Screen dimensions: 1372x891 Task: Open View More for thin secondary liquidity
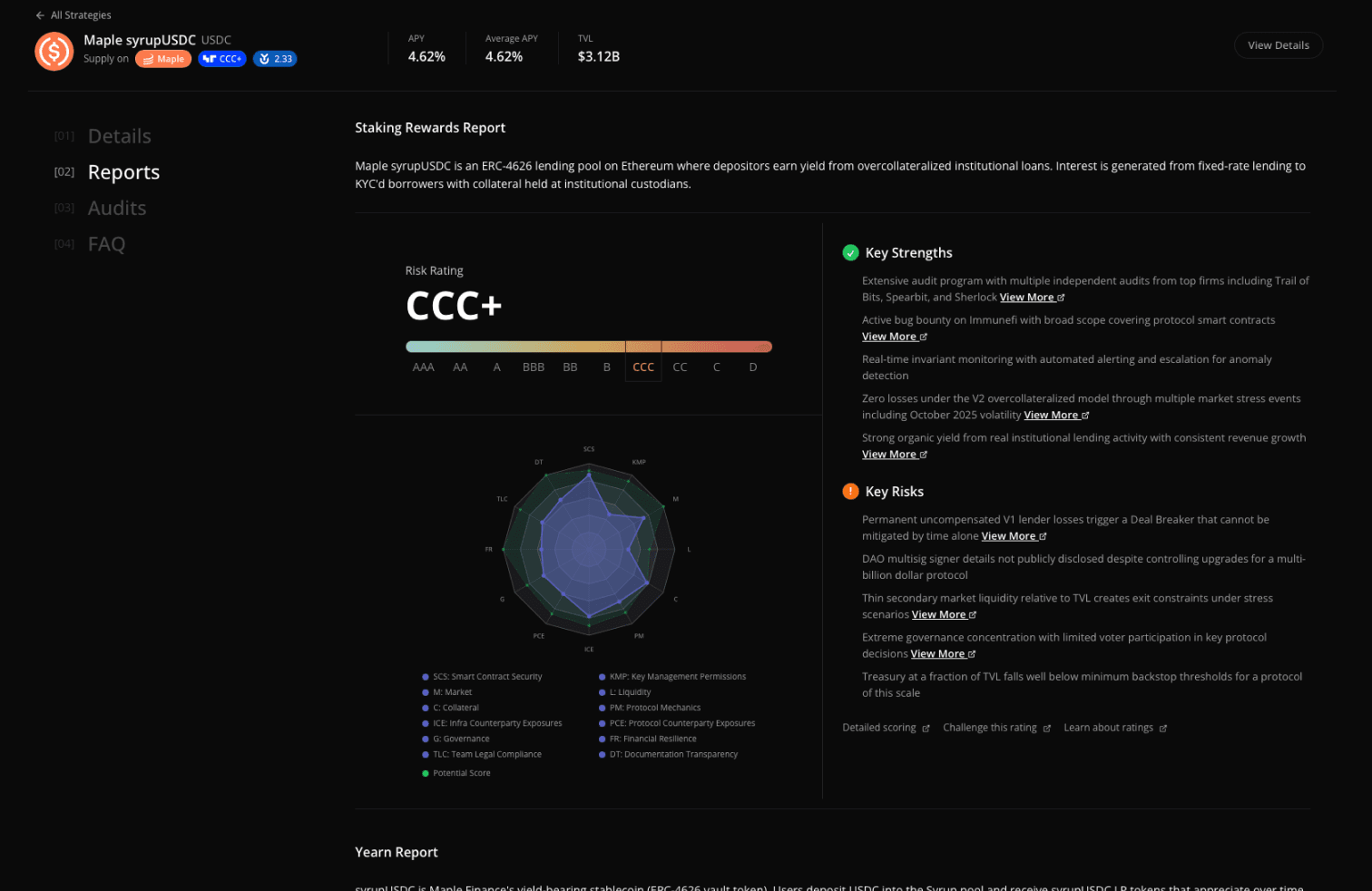point(944,615)
